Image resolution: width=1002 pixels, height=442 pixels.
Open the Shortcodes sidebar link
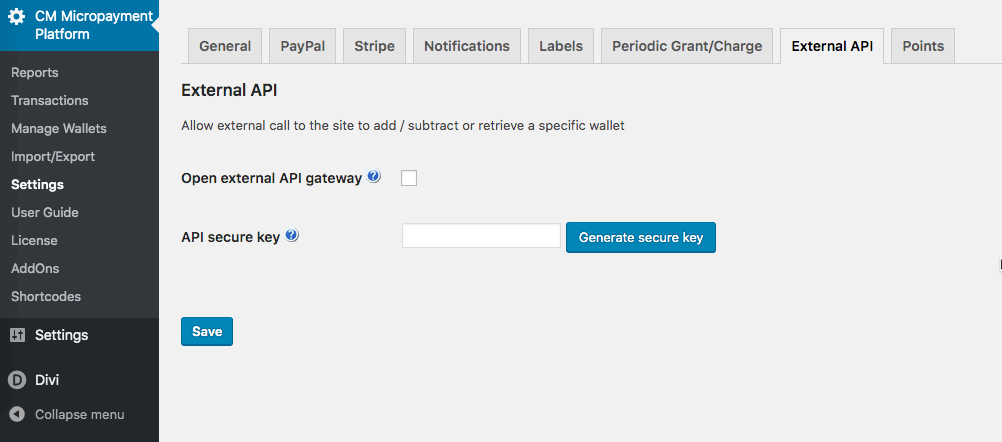(x=46, y=296)
